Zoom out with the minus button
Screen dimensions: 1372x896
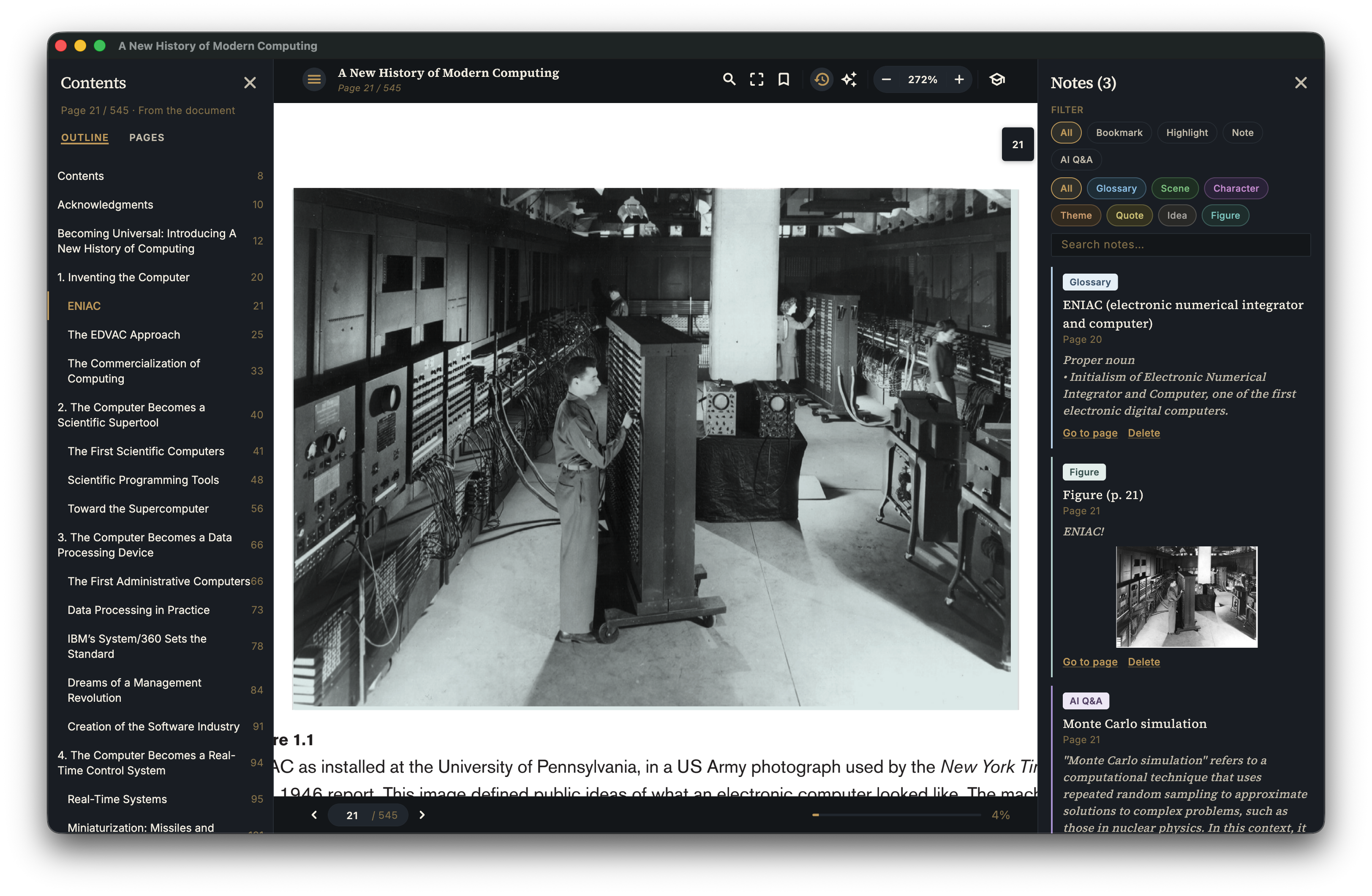pyautogui.click(x=887, y=79)
